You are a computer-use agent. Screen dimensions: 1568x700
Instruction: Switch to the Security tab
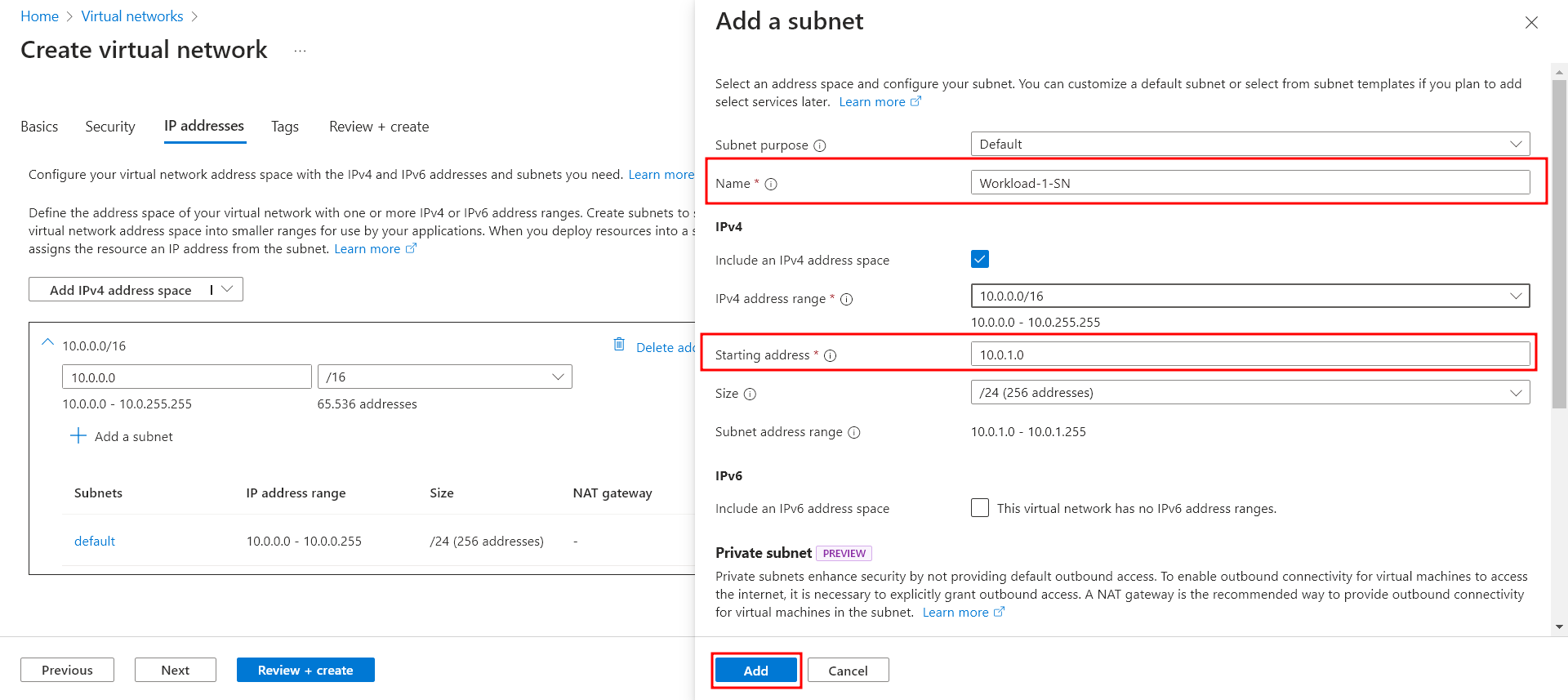pos(110,127)
